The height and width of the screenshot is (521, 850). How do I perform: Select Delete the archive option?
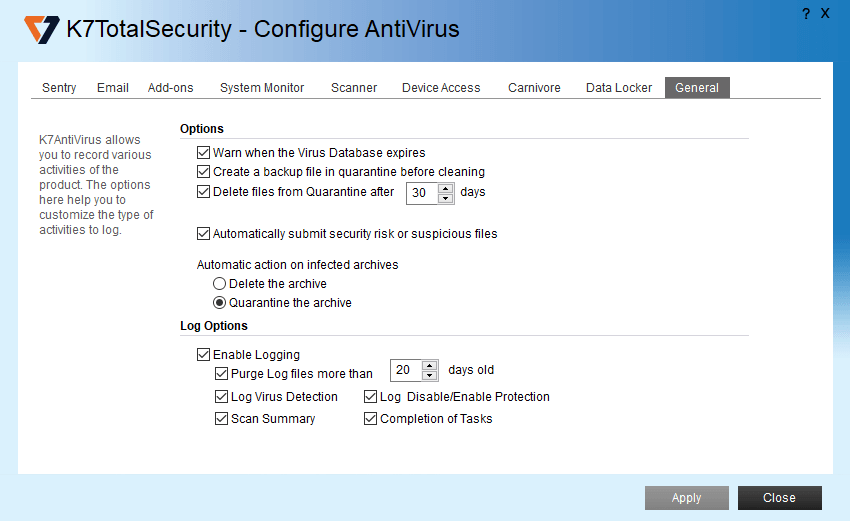point(220,284)
